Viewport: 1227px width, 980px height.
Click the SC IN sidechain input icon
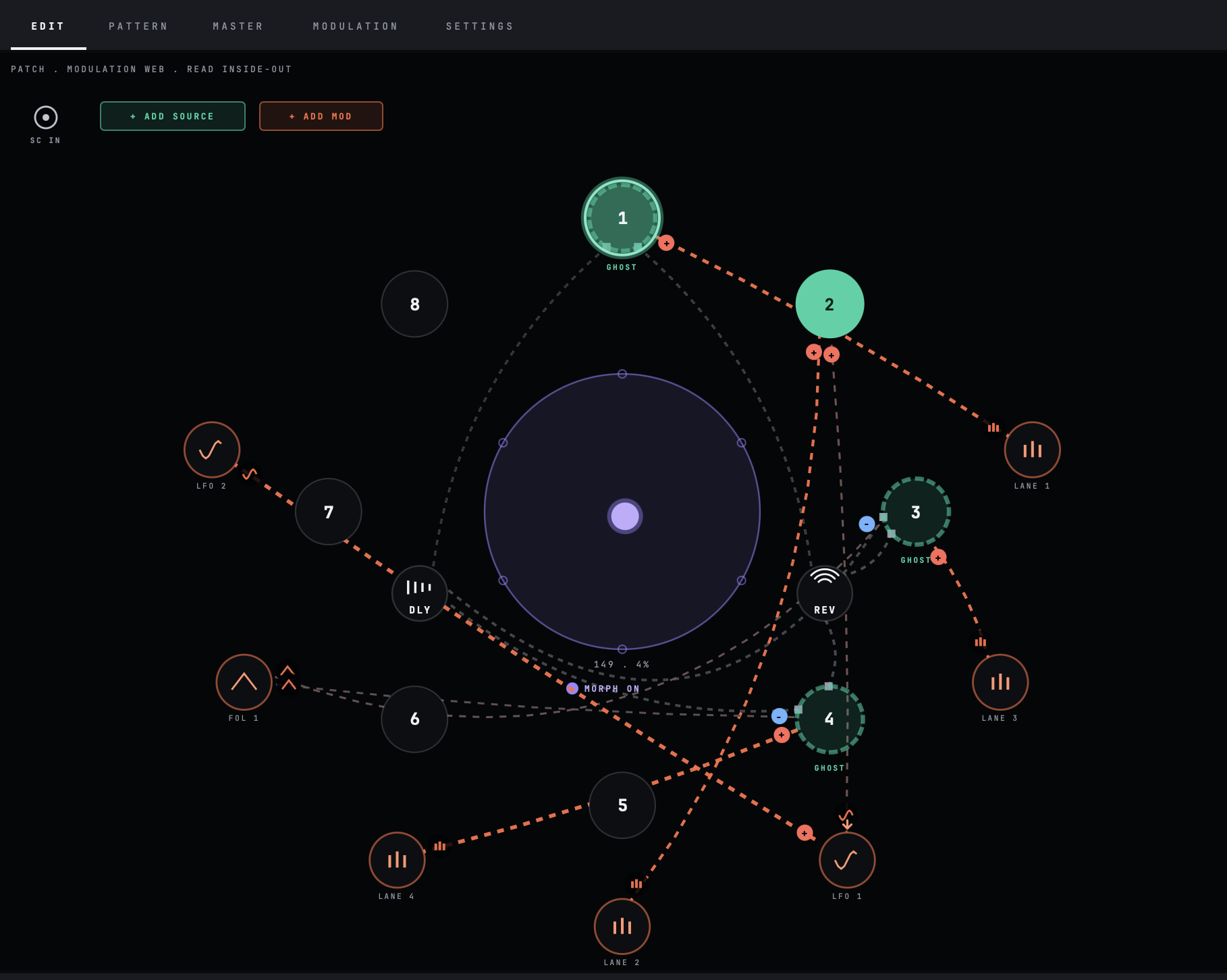[46, 117]
